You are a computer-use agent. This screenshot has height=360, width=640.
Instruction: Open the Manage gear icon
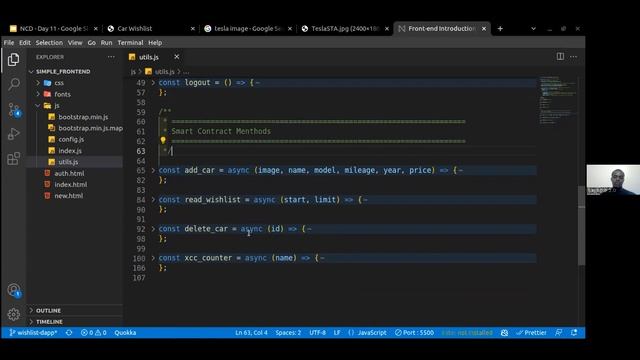(13, 314)
